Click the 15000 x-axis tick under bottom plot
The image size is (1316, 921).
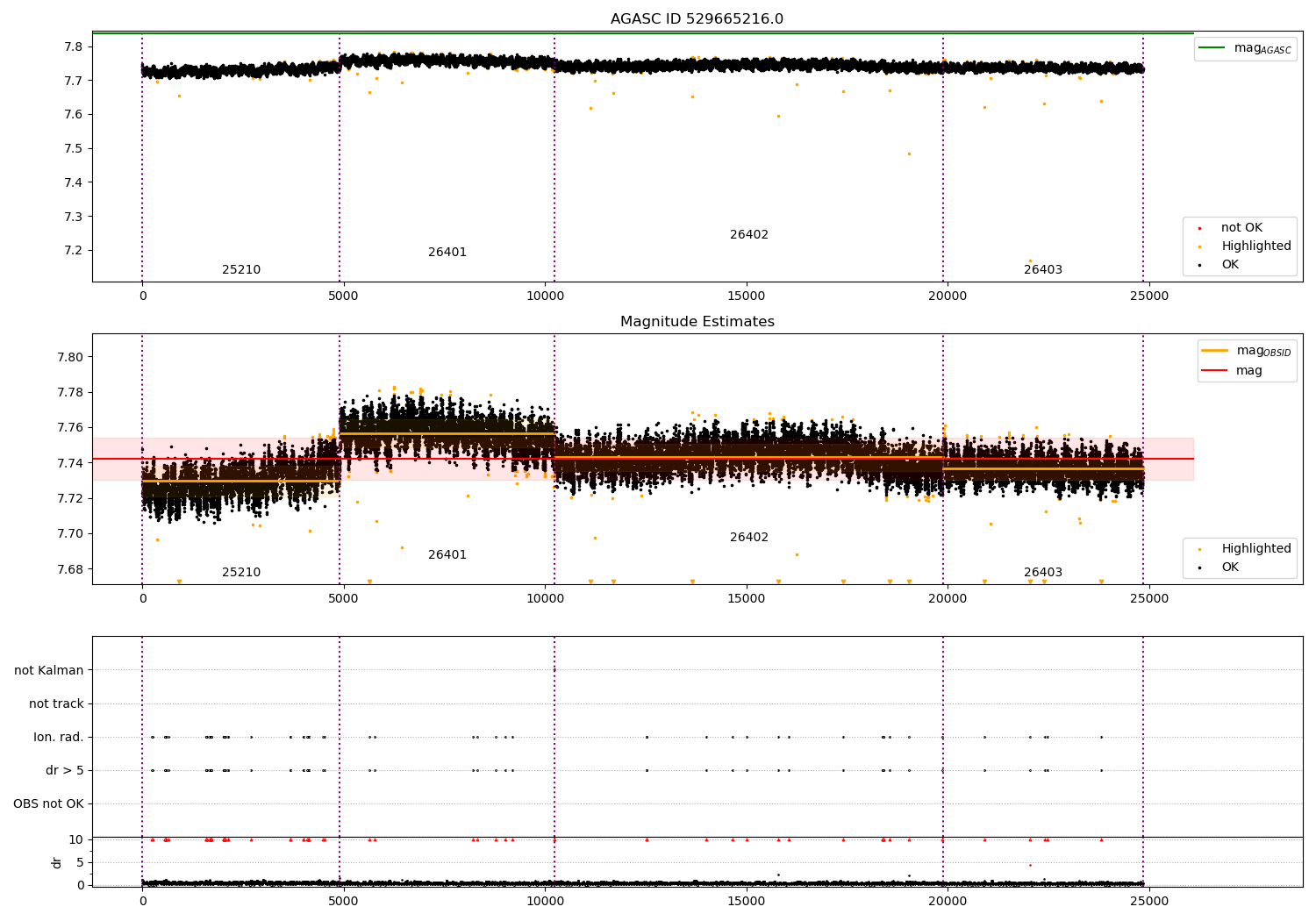[x=746, y=902]
